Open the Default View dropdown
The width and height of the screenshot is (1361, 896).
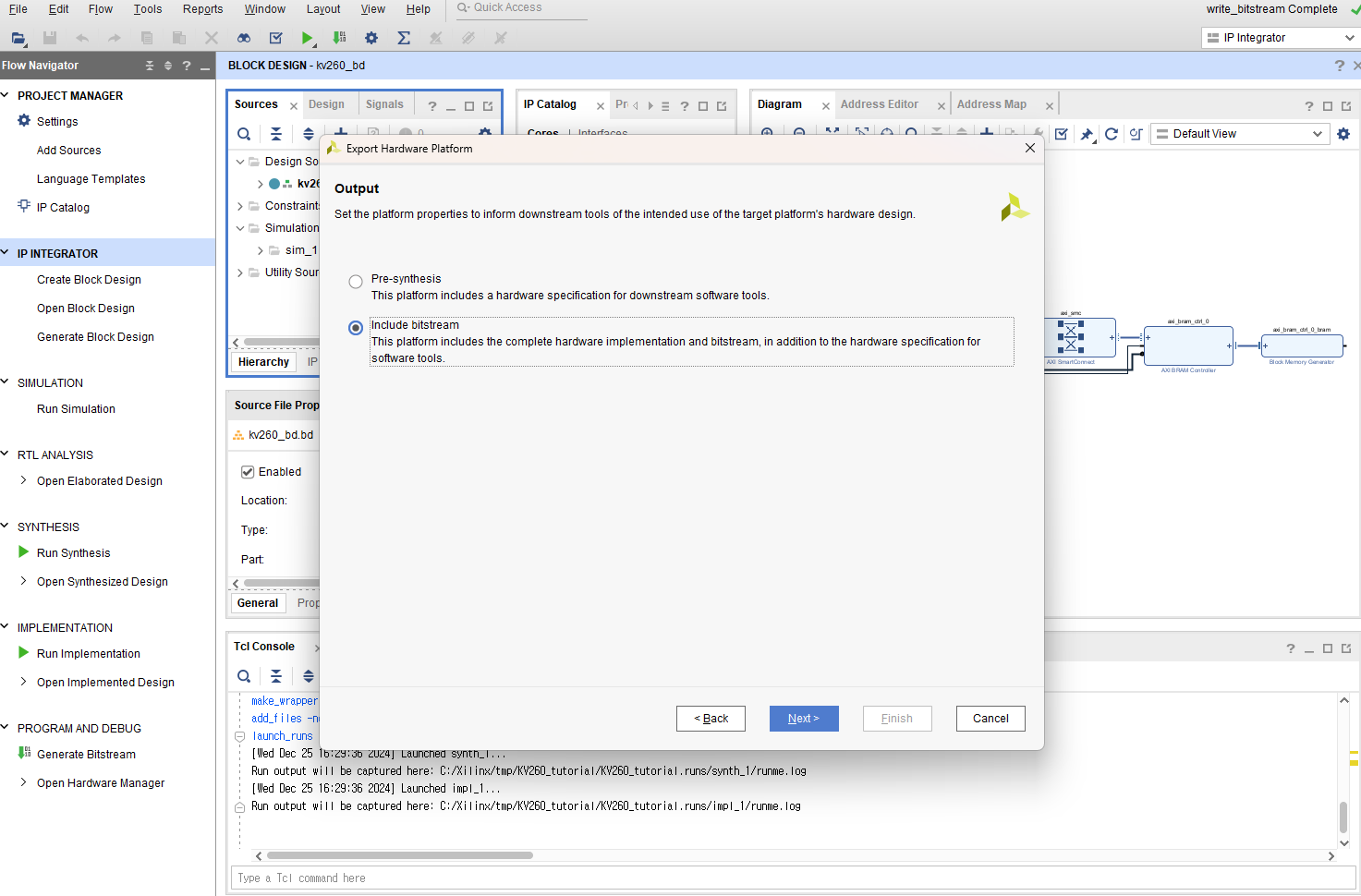tap(1240, 134)
